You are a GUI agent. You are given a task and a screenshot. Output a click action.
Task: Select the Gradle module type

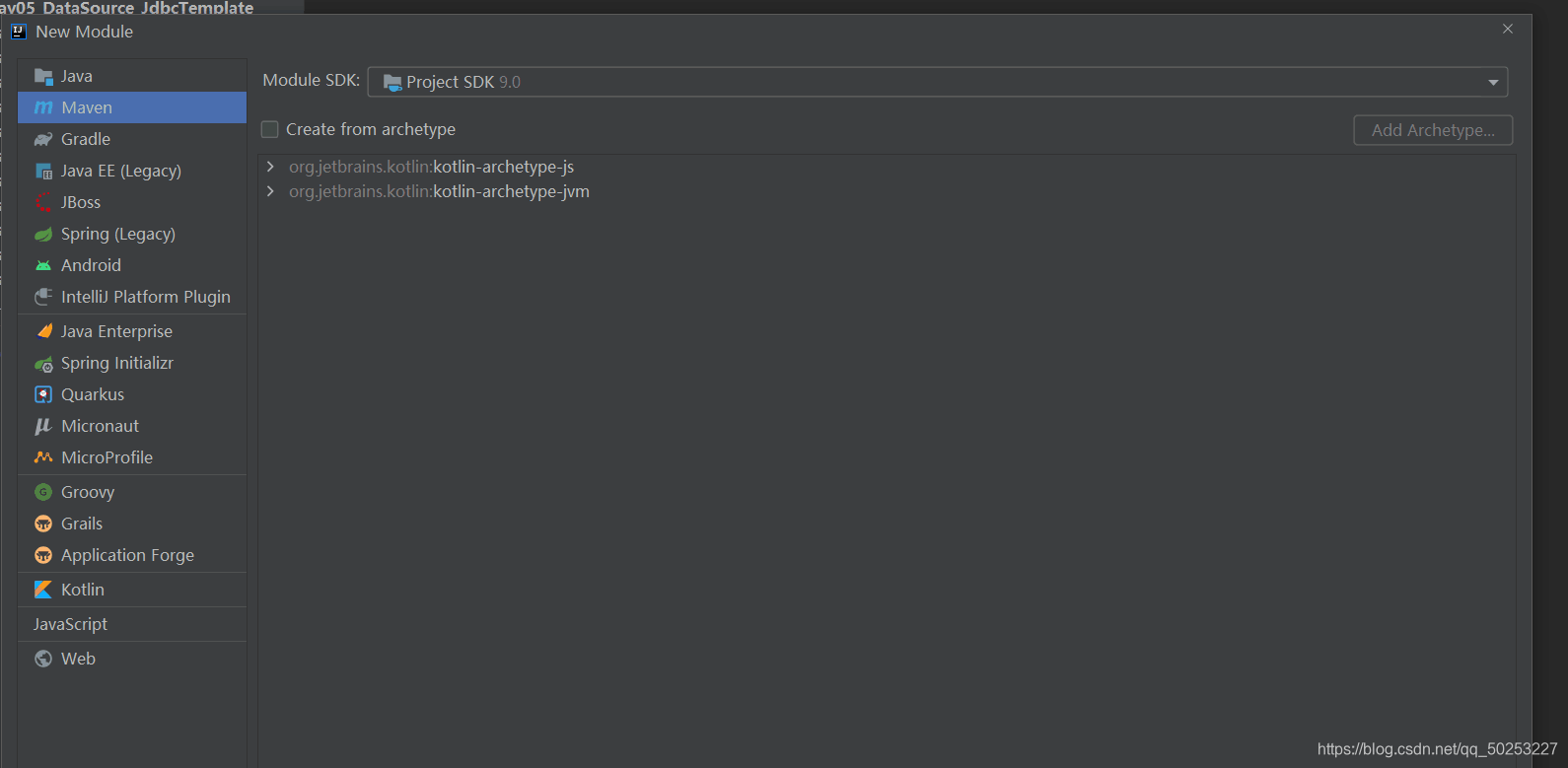tap(132, 139)
